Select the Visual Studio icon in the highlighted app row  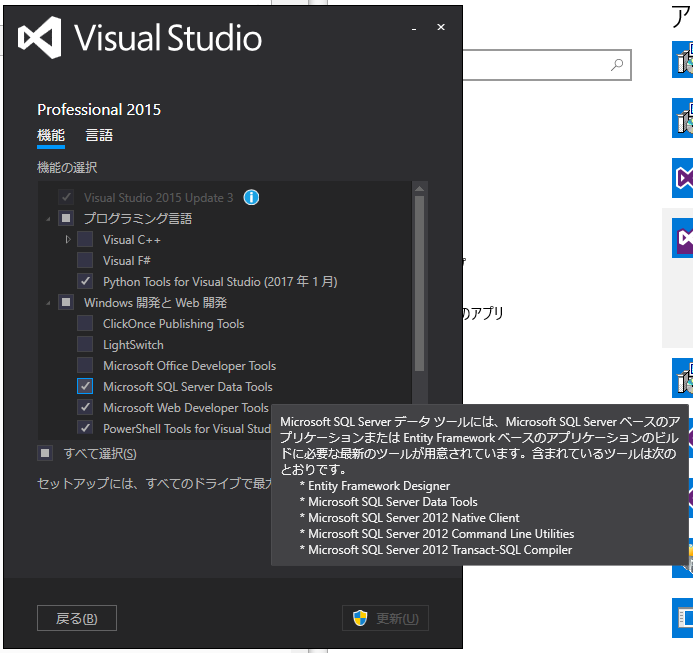point(684,239)
